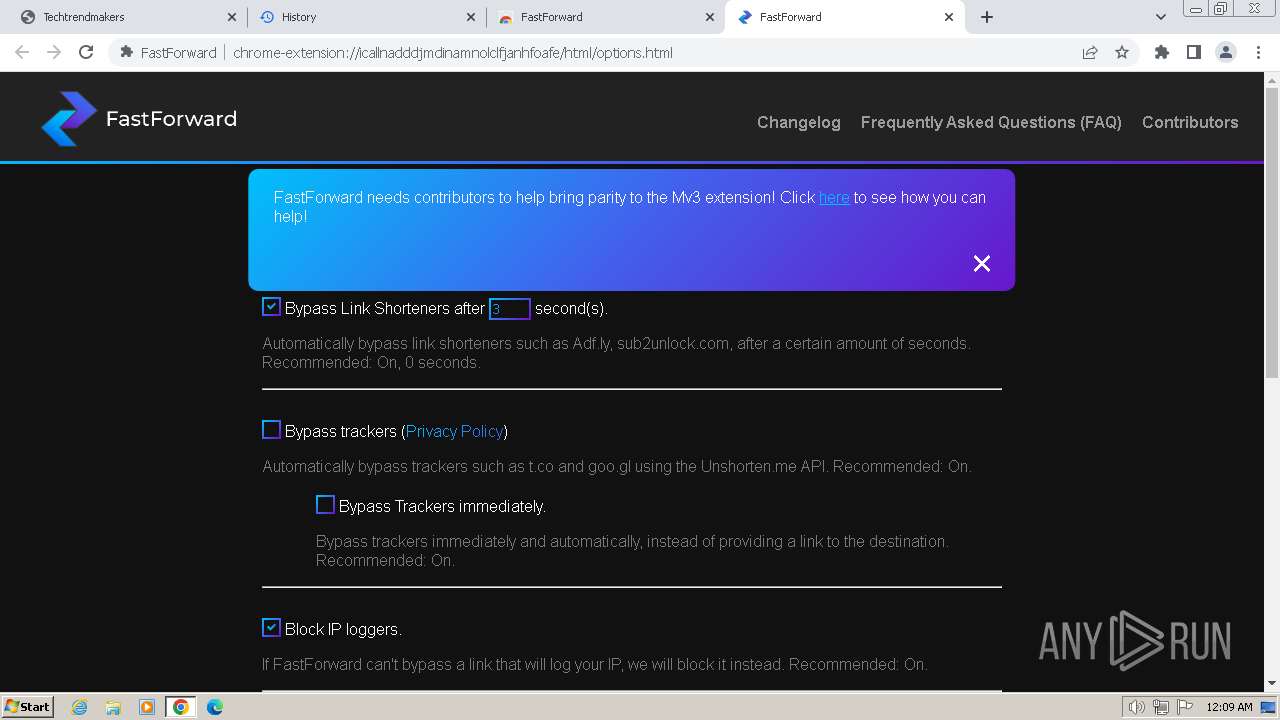Click the 12:09 AM system clock
Screen dimensions: 1280x720
click(x=1229, y=707)
